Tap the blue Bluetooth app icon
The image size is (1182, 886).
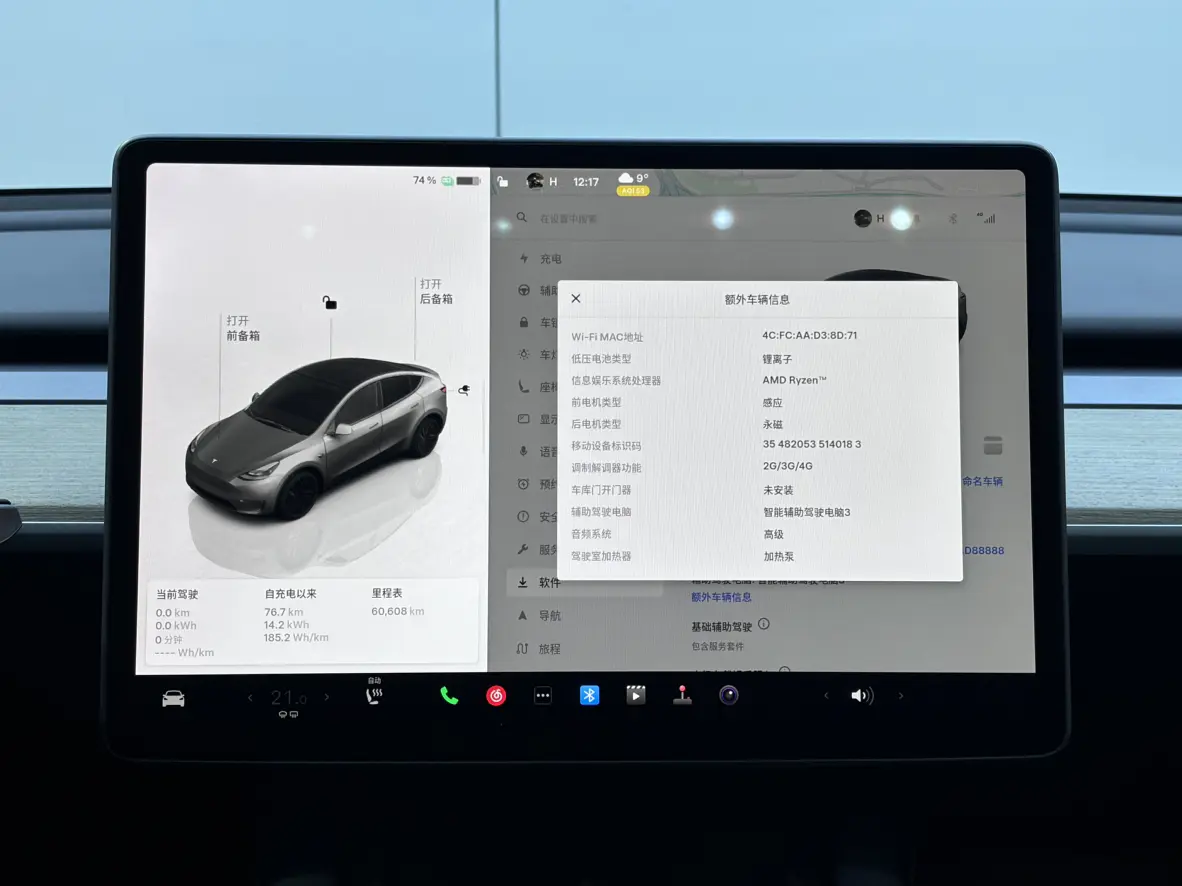(589, 695)
